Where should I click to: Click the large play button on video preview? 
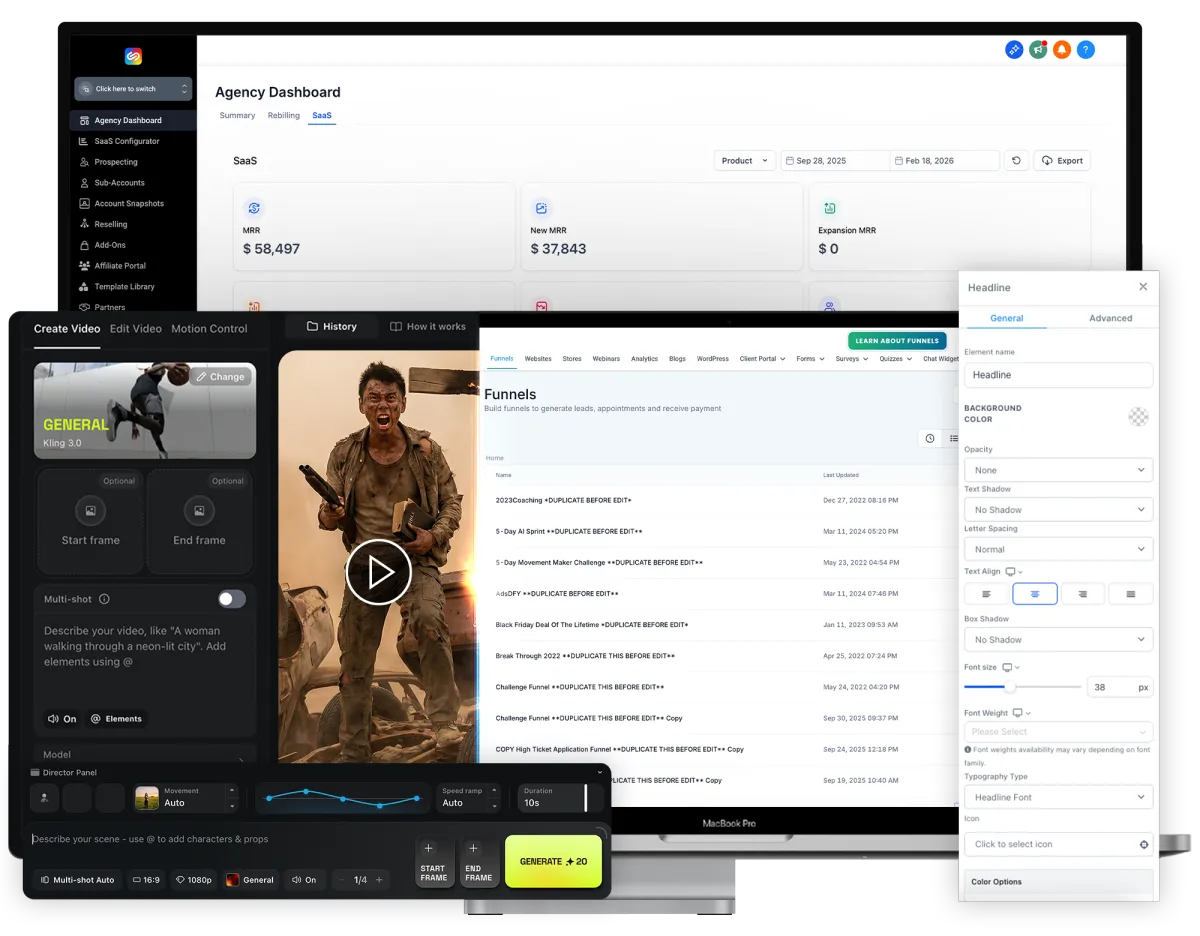(x=379, y=572)
